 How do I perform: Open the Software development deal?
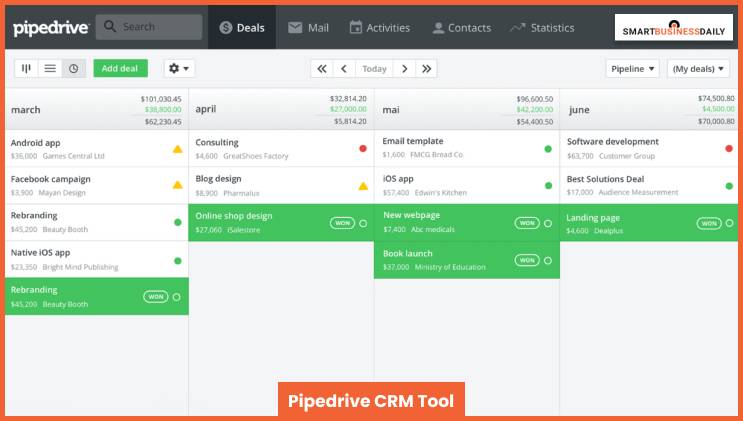click(x=649, y=149)
